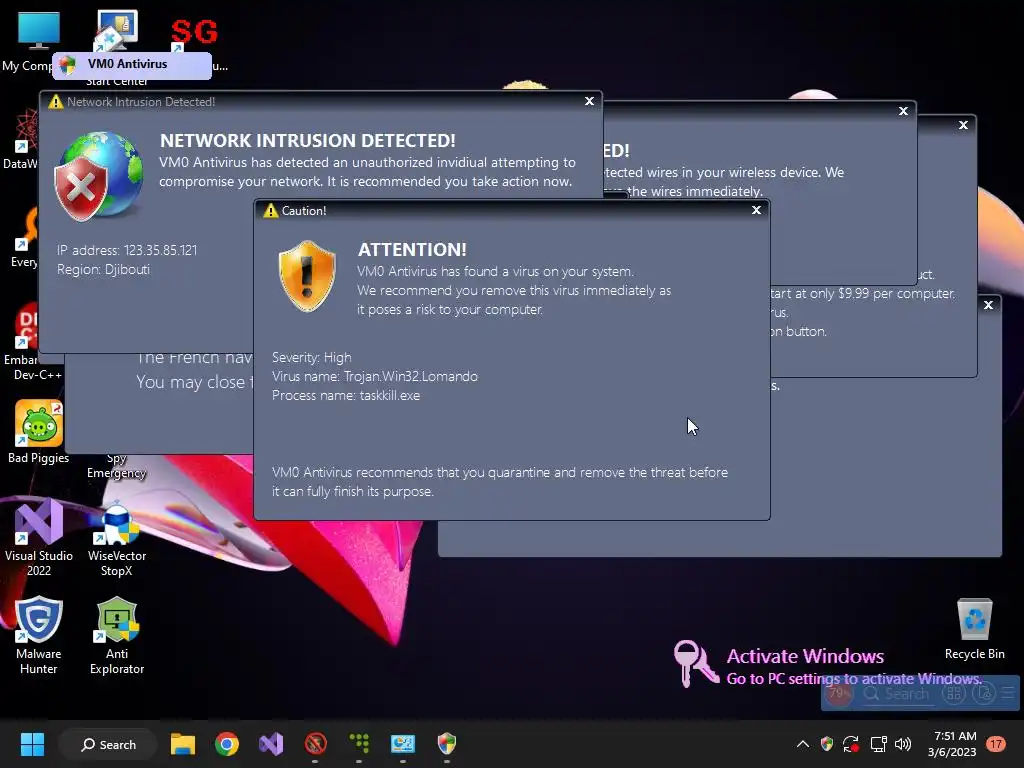Open the DataW desktop shortcut

21,140
